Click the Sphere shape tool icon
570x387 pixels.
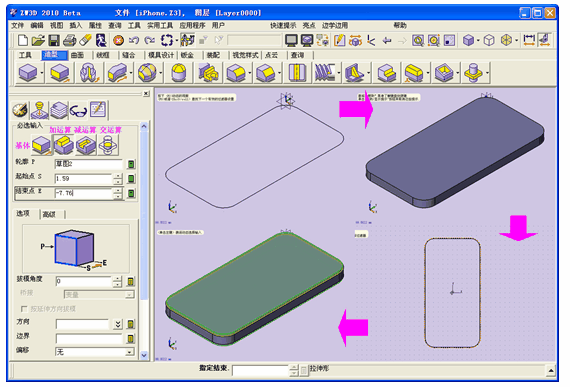[x=147, y=73]
